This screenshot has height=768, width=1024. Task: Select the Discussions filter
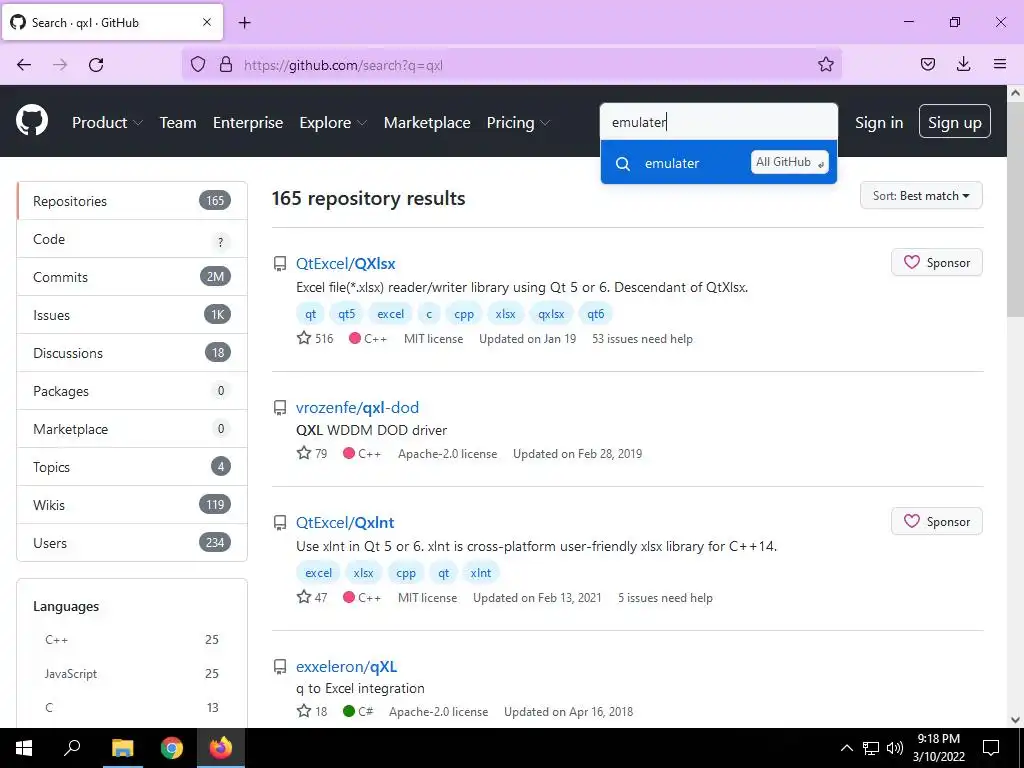point(132,353)
